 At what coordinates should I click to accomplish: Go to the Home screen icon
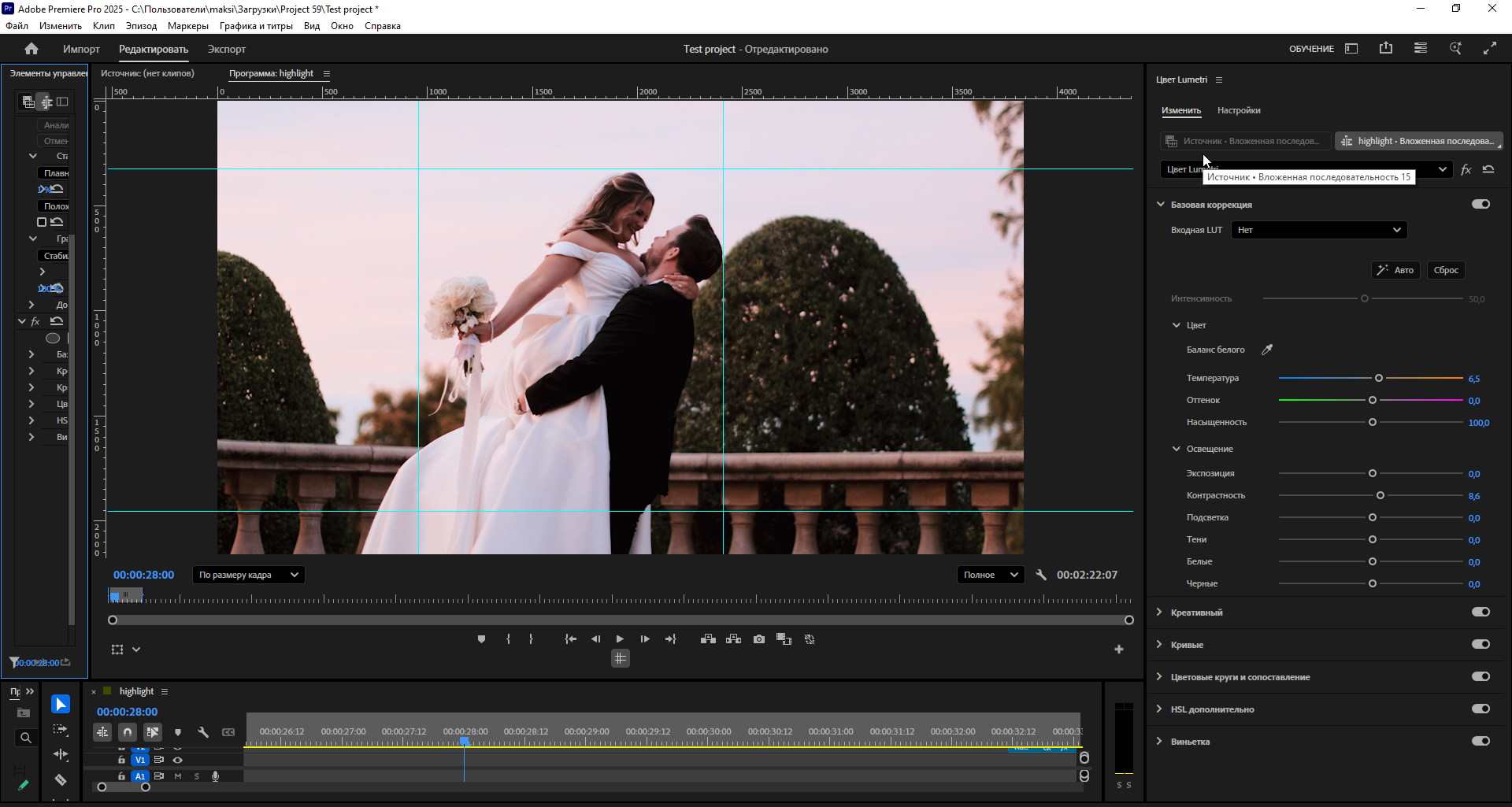31,49
